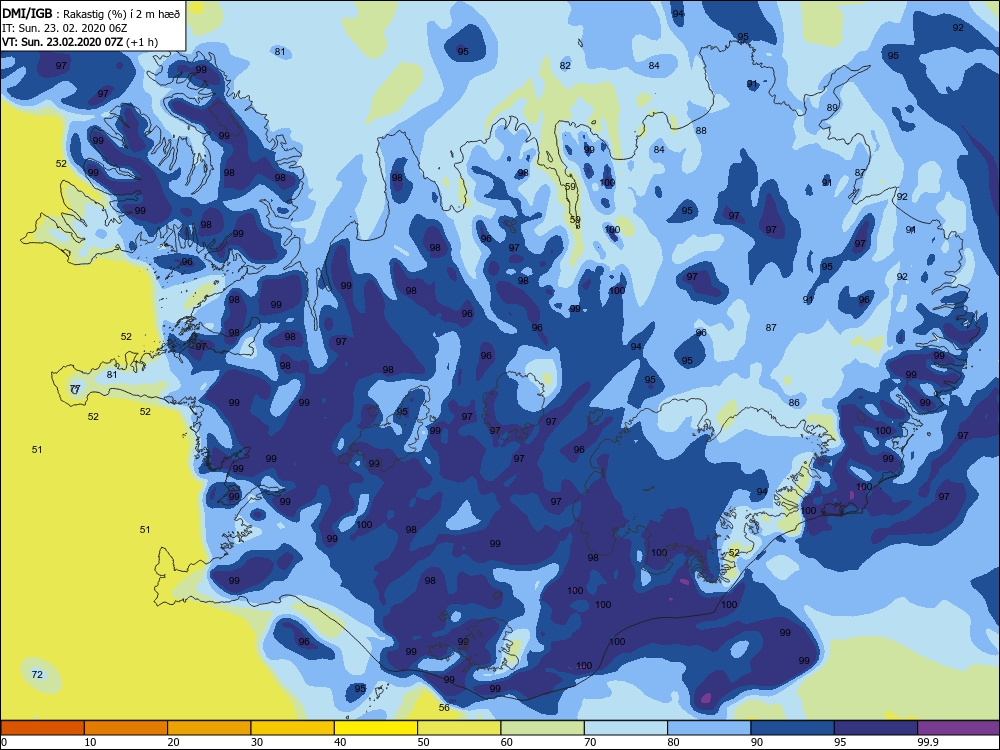Click the 'VT: Sun. 23.02.2020 07Z' line
Image resolution: width=1000 pixels, height=750 pixels.
tap(80, 42)
